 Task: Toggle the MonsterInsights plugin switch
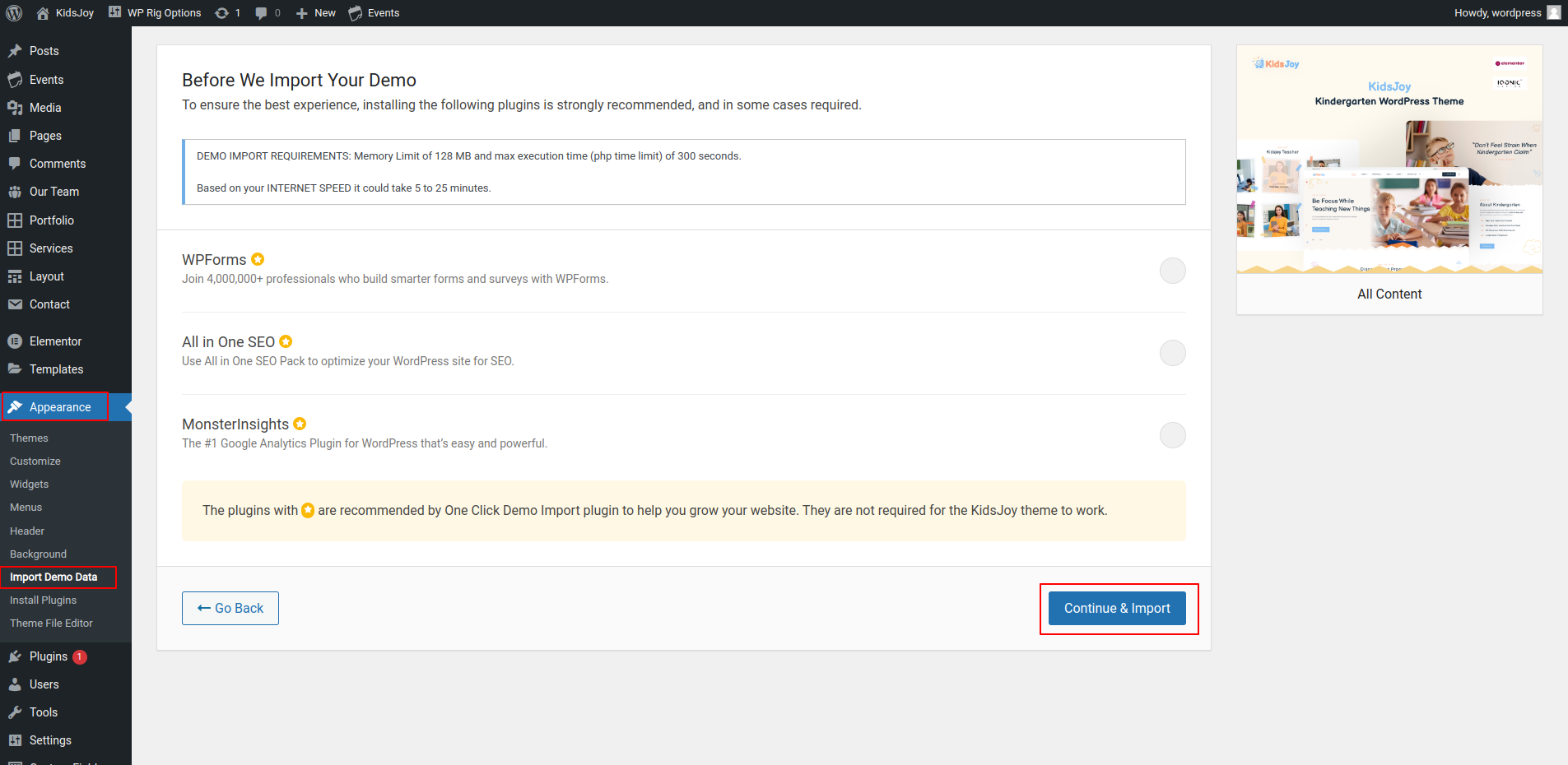[x=1172, y=435]
